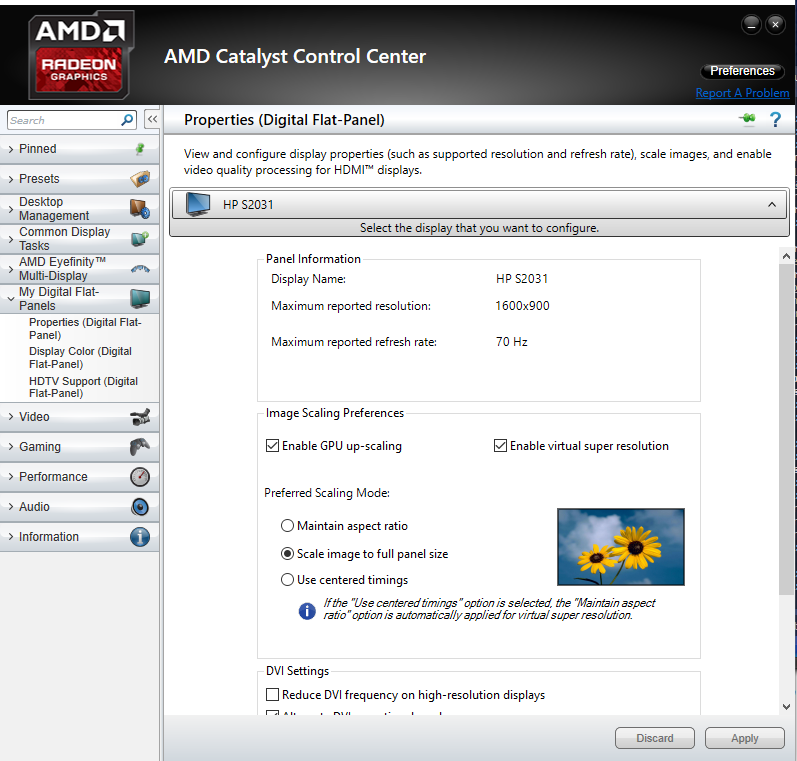
Task: Click the blue info icon near centered timings note
Action: click(x=307, y=611)
